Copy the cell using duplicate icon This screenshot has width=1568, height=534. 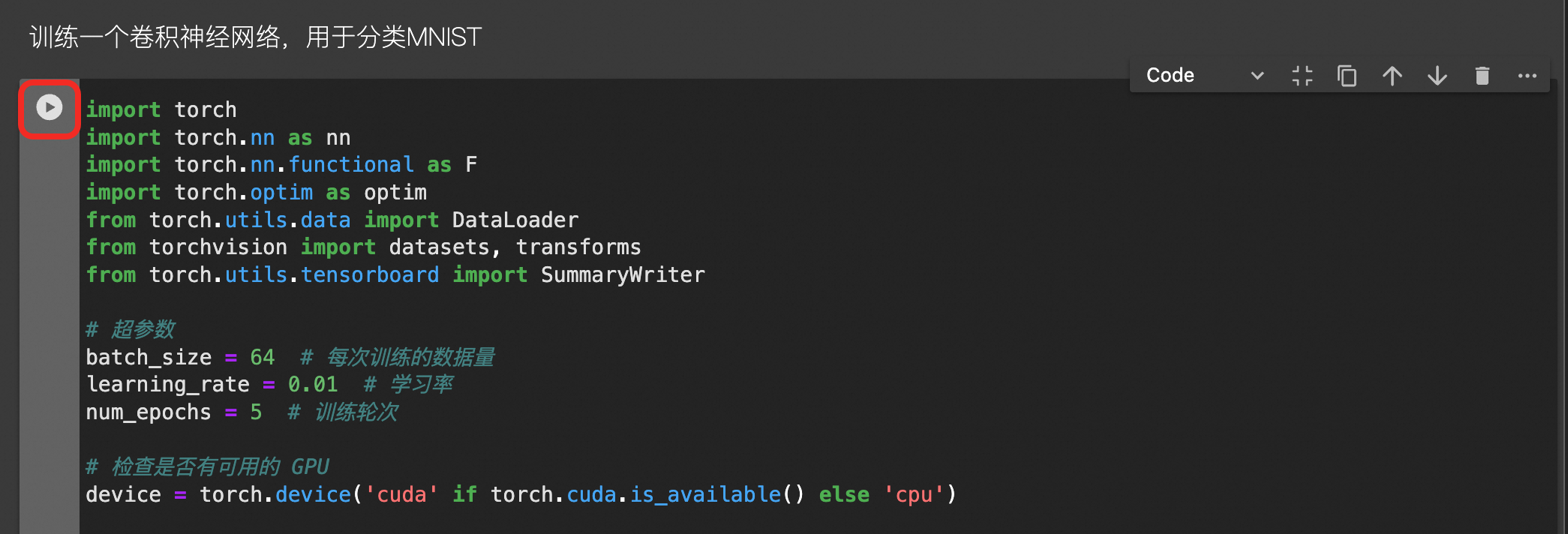(1347, 76)
